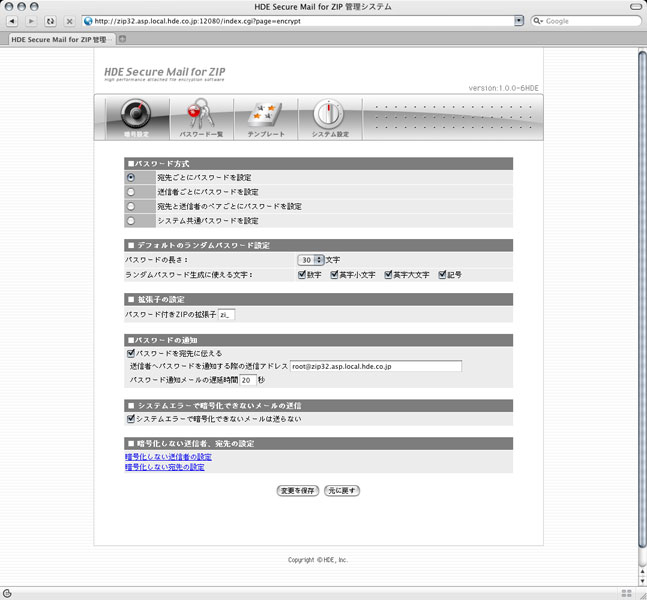
Task: Click the Google search magnifier icon
Action: tap(537, 21)
